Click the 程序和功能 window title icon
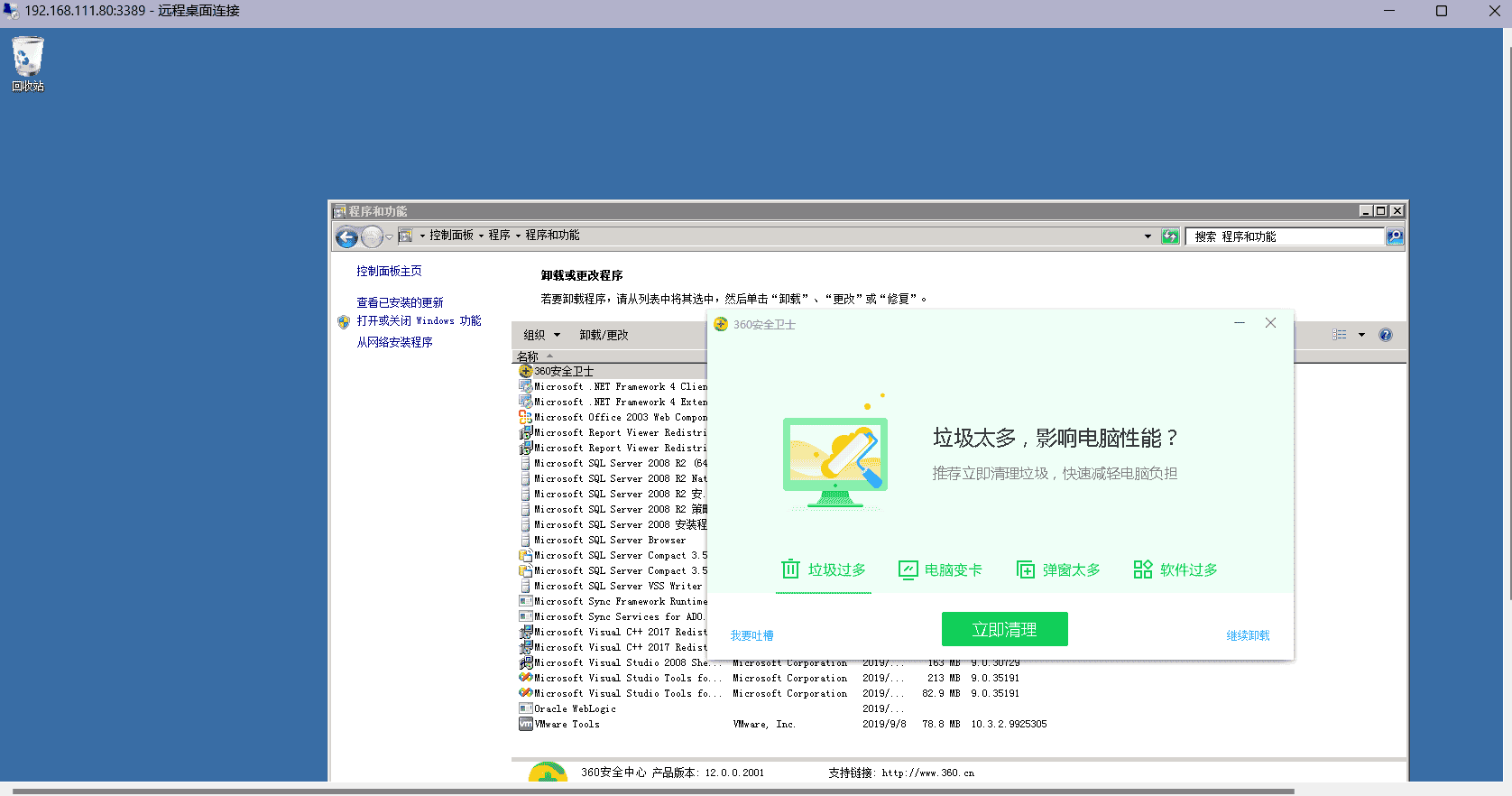 339,211
